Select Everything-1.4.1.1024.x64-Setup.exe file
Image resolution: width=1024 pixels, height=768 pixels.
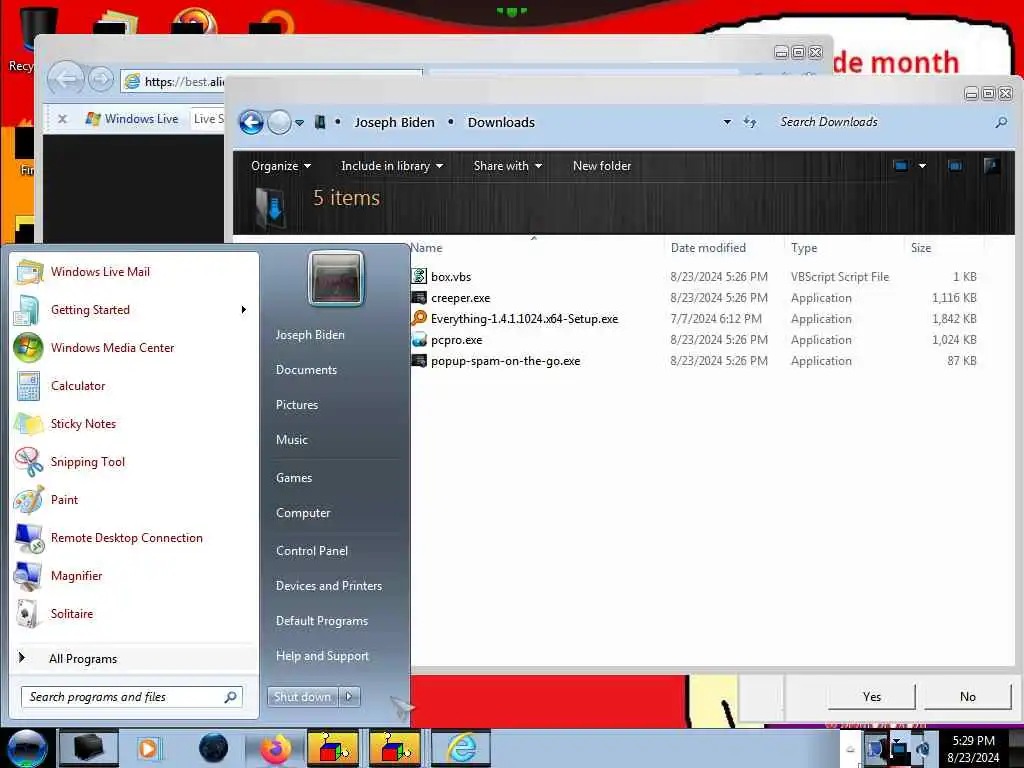tap(524, 319)
